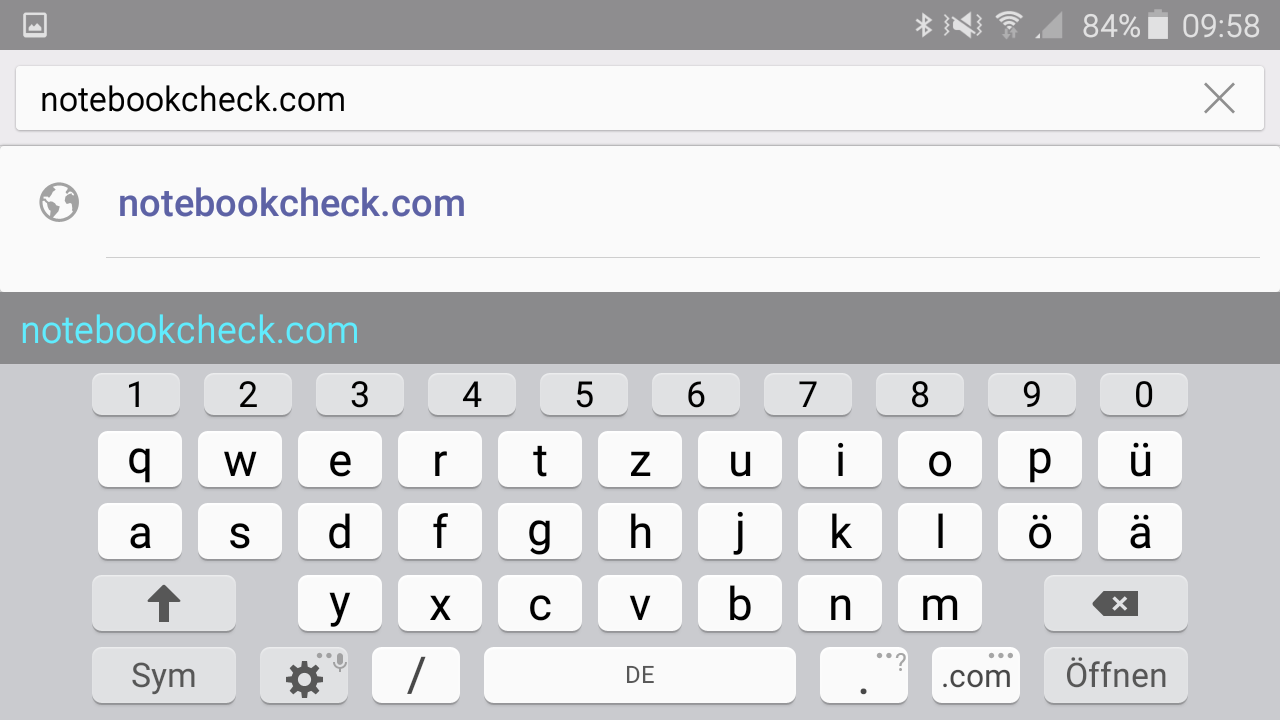Tap the number 5 key
The height and width of the screenshot is (720, 1280).
tap(584, 395)
